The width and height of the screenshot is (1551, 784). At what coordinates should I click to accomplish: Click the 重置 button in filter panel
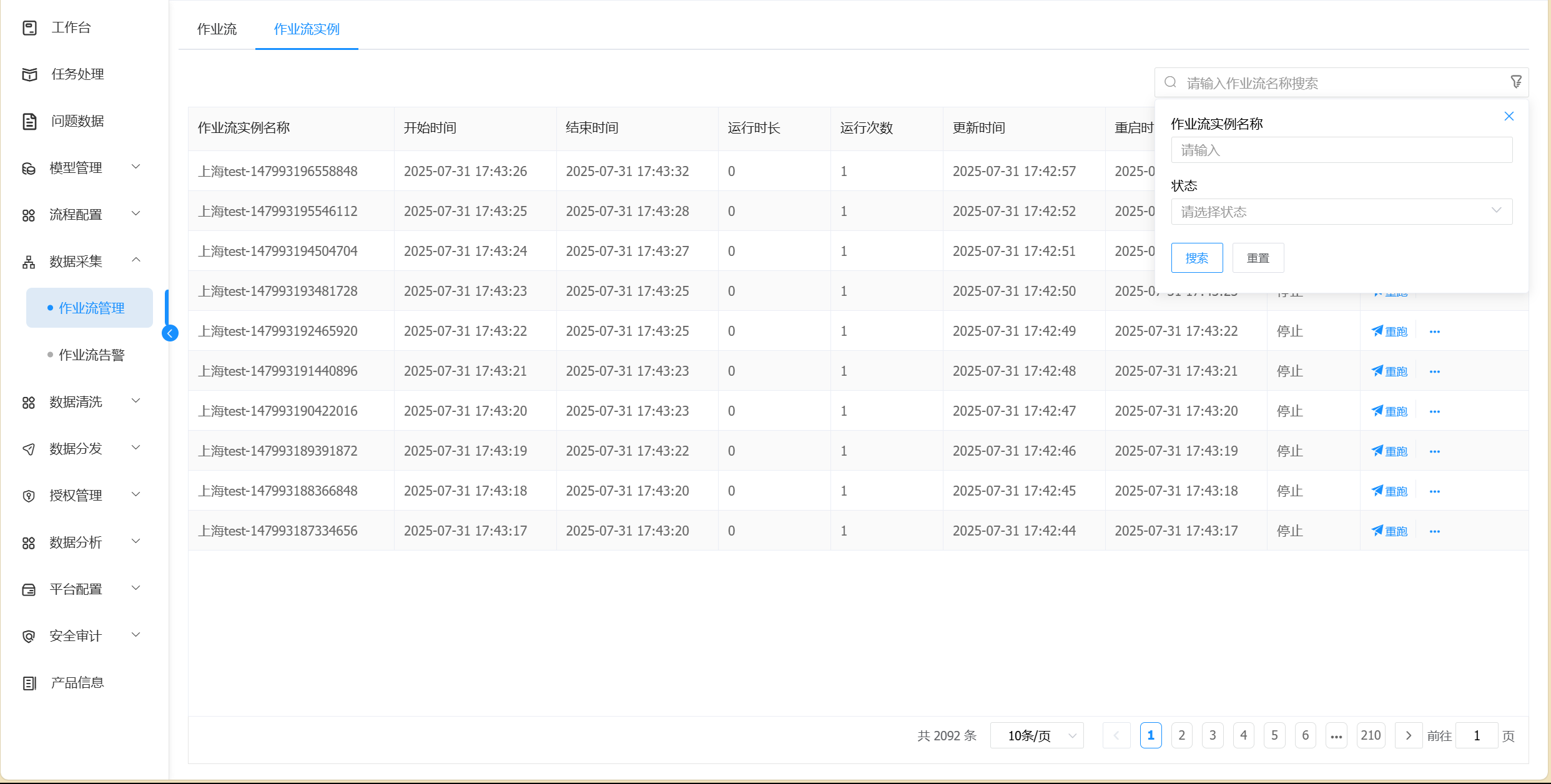pos(1258,258)
